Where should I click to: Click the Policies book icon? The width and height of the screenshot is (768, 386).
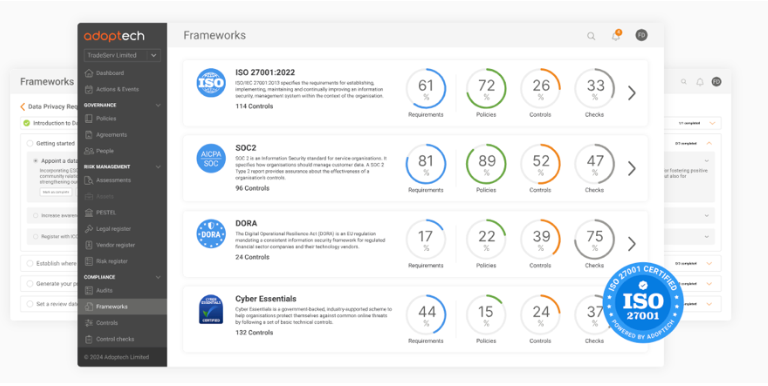[x=89, y=119]
